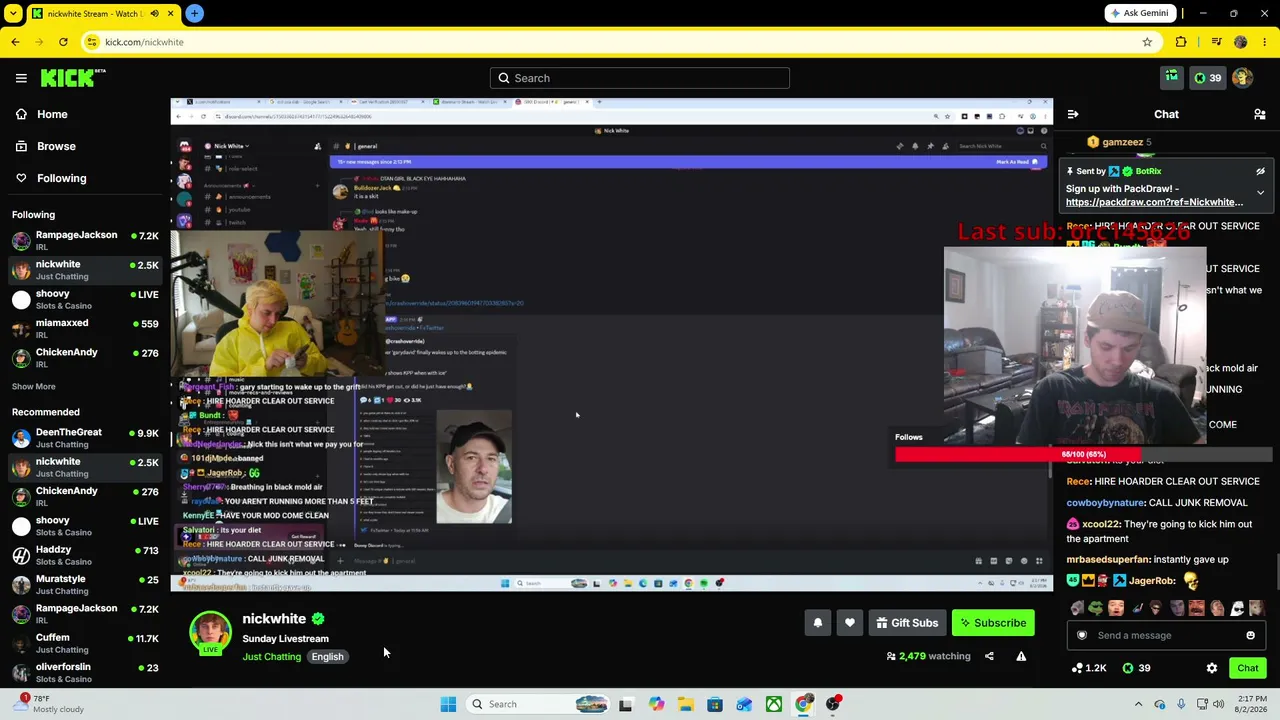The height and width of the screenshot is (720, 1280).
Task: Open the PackDraw referral link
Action: pos(1154,202)
